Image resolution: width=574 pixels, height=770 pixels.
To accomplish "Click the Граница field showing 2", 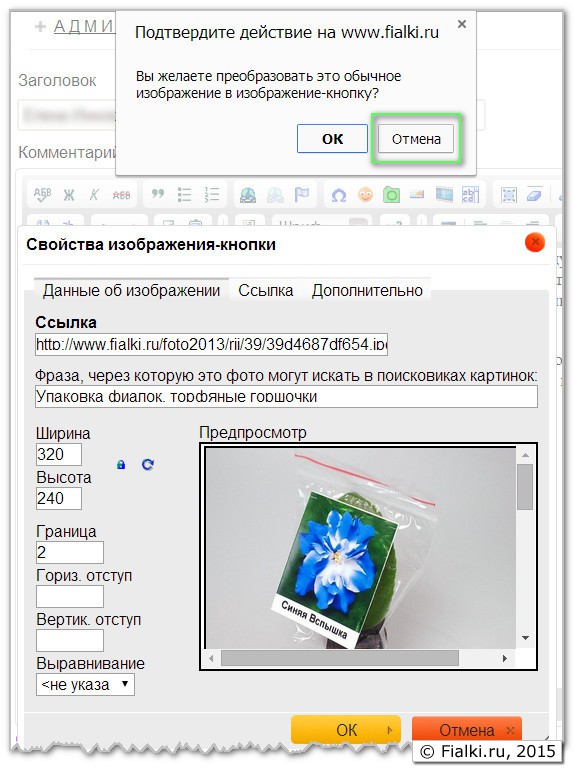I will click(70, 552).
